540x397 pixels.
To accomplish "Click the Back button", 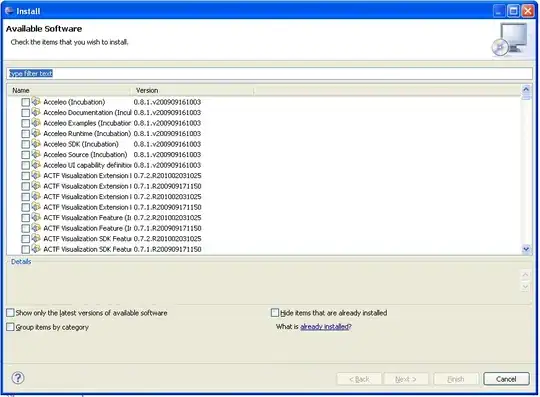I will (x=359, y=379).
